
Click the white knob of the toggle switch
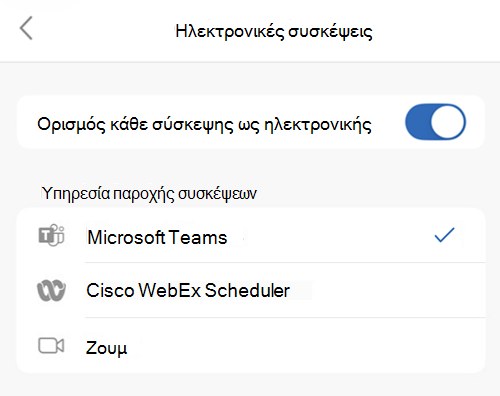(x=447, y=122)
